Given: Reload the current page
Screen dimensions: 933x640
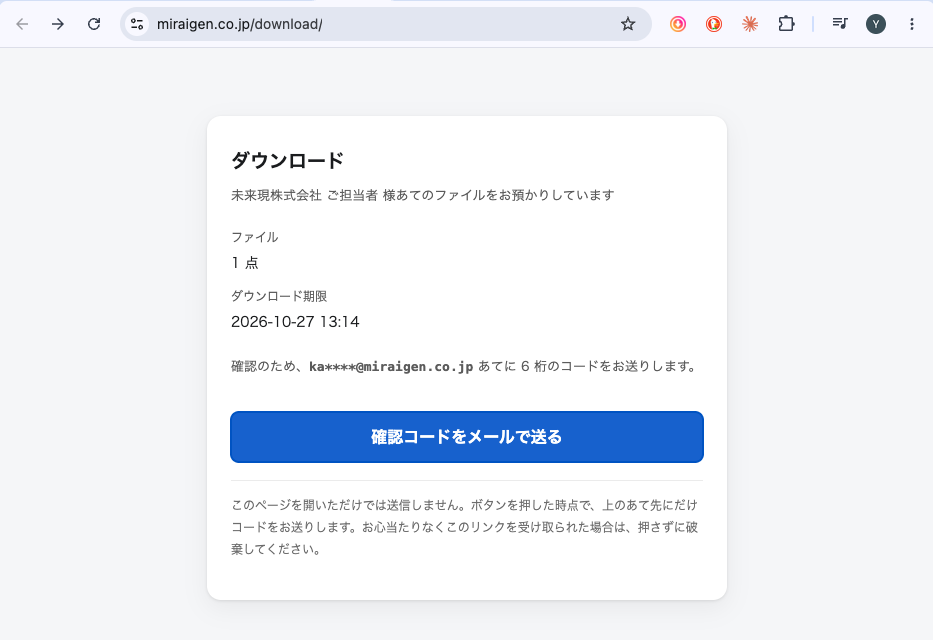Looking at the screenshot, I should click(94, 24).
